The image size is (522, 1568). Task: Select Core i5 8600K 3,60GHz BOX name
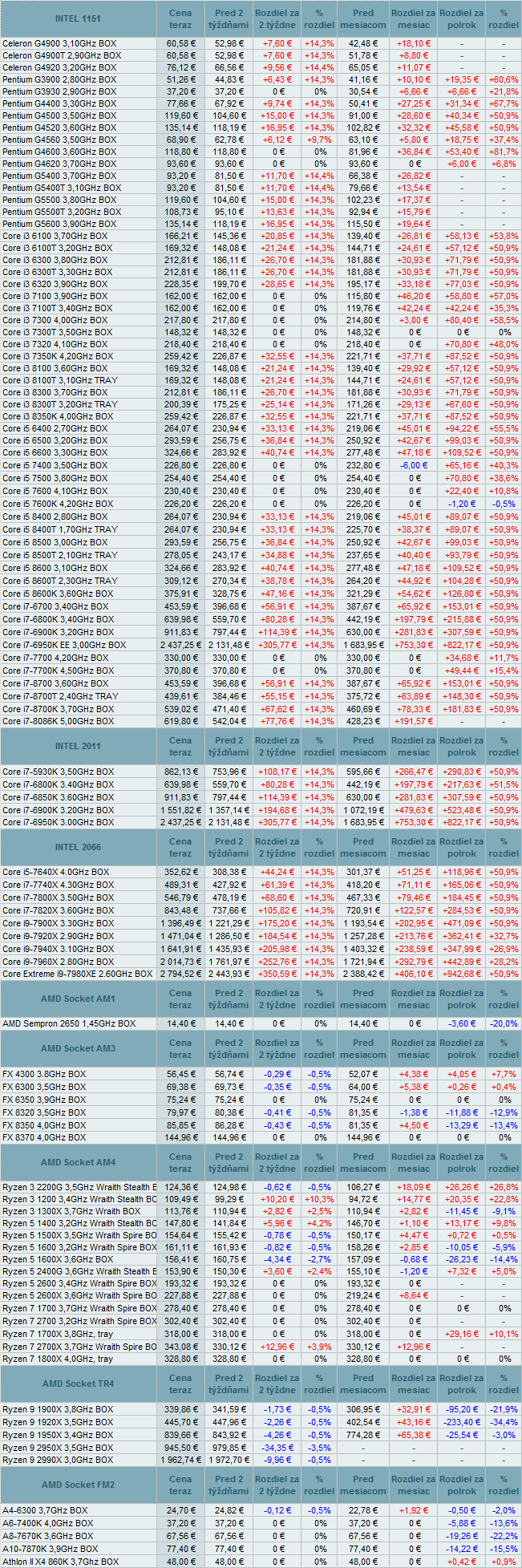coord(58,594)
